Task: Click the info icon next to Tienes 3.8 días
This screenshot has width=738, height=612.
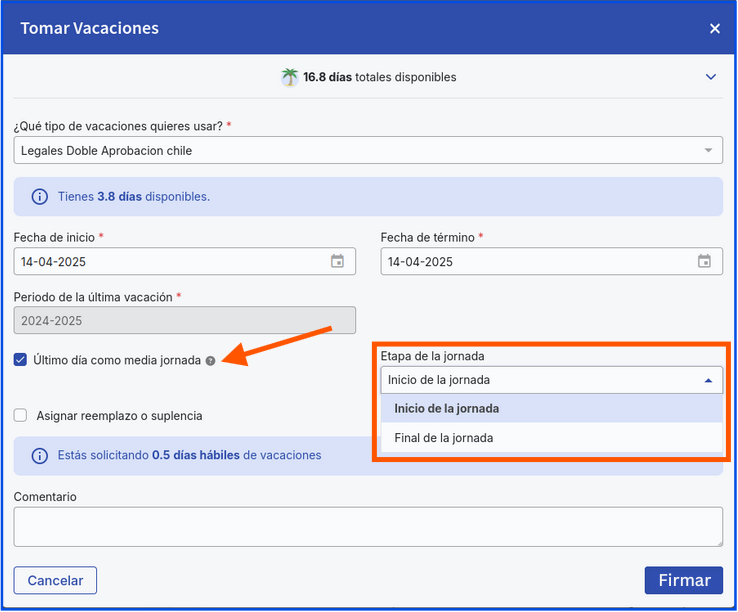Action: pos(40,197)
